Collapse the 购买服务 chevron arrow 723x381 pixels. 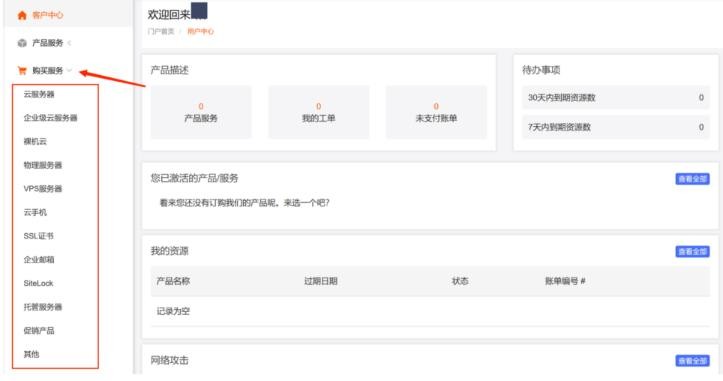point(70,71)
